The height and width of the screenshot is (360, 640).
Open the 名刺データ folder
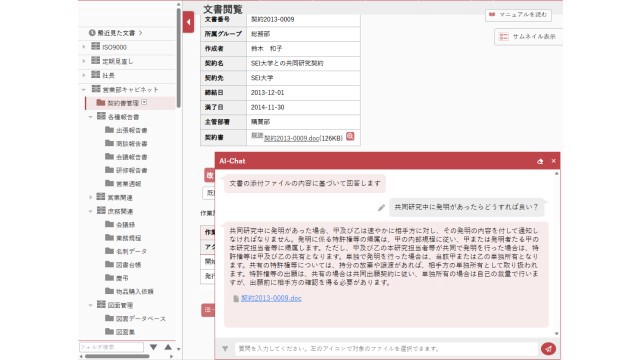[x=126, y=251]
